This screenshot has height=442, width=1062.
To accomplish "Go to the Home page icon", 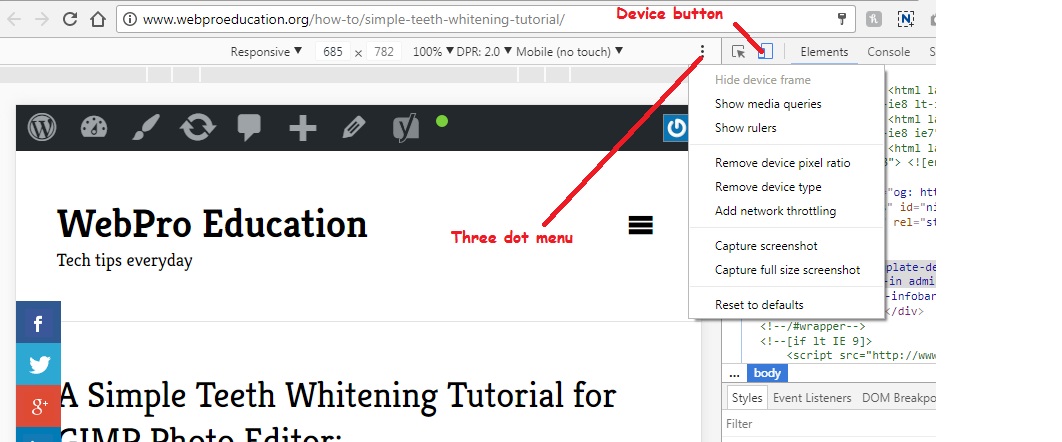I will (98, 19).
